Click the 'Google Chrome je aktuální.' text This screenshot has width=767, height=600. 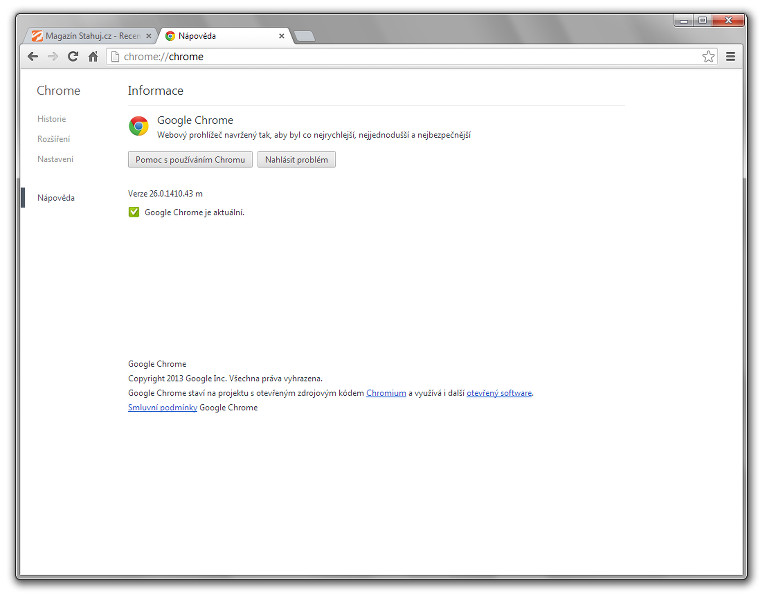(x=194, y=212)
